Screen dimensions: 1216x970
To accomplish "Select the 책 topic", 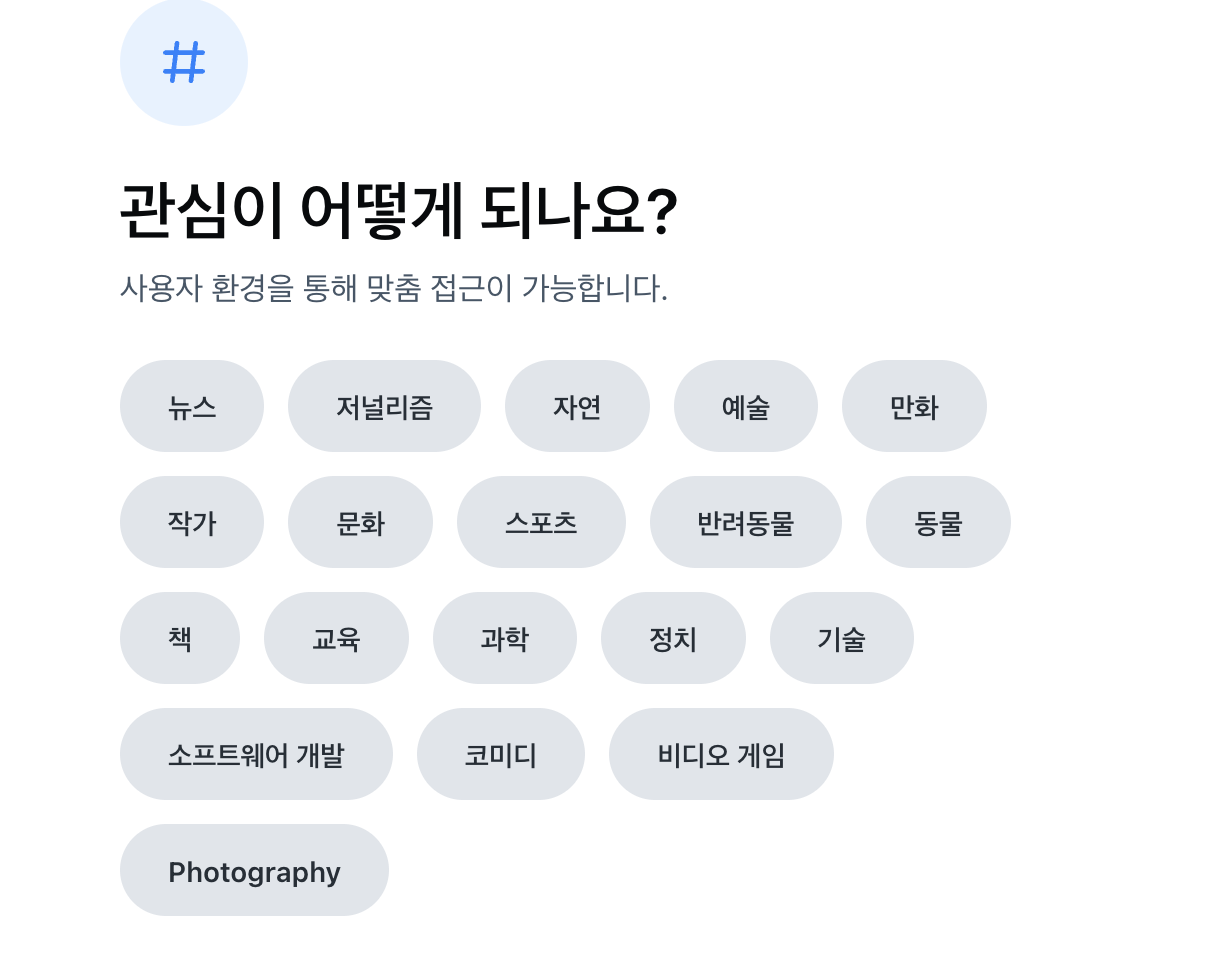I will pyautogui.click(x=180, y=638).
